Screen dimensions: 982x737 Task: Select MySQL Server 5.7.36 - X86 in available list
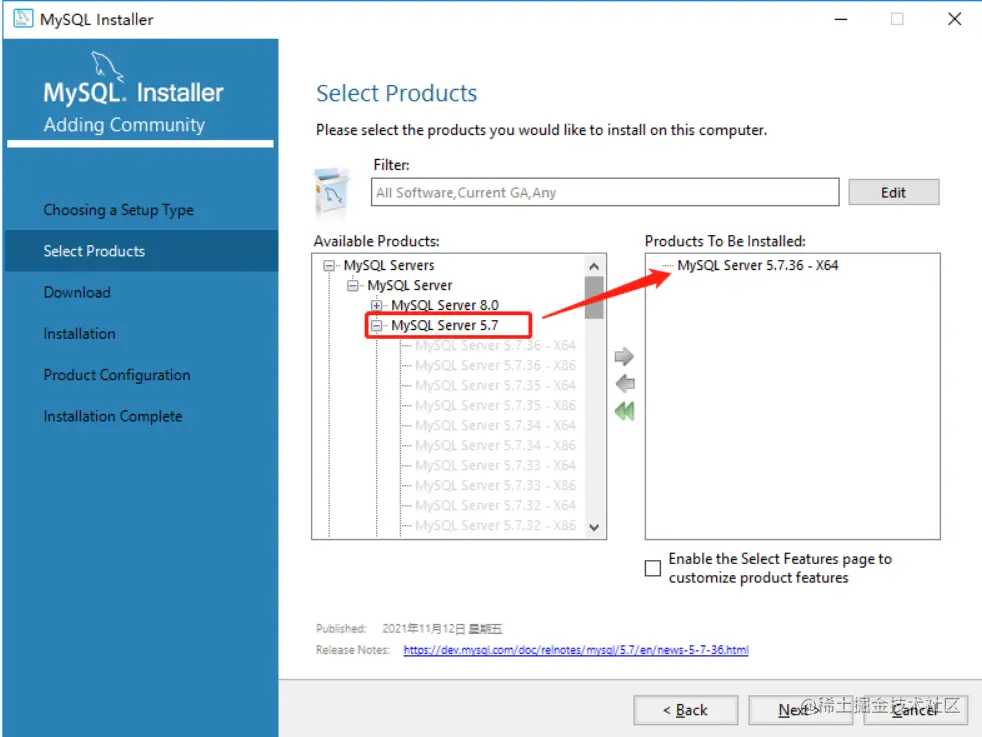click(x=495, y=366)
